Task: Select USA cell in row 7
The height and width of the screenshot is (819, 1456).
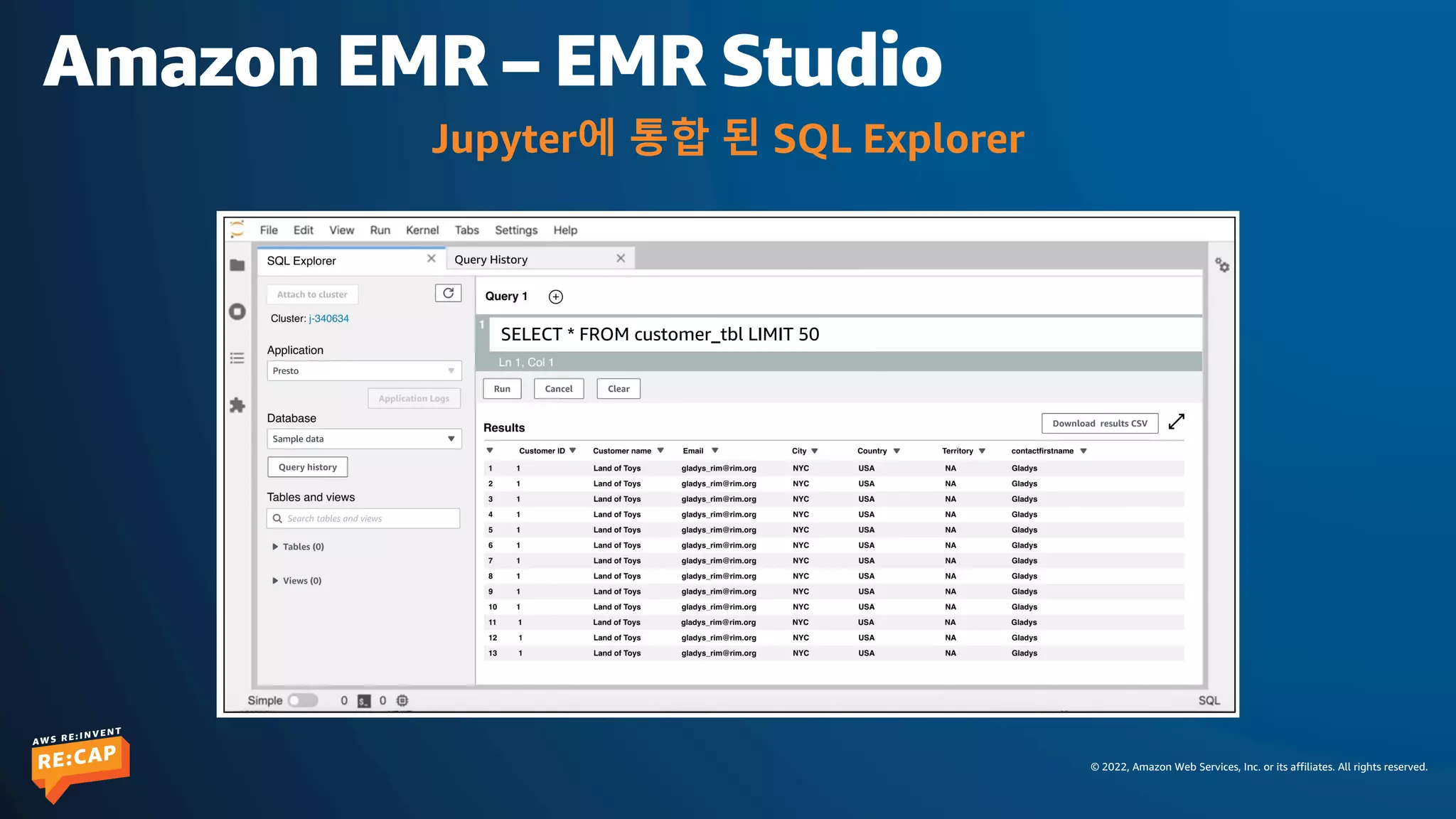Action: point(866,561)
